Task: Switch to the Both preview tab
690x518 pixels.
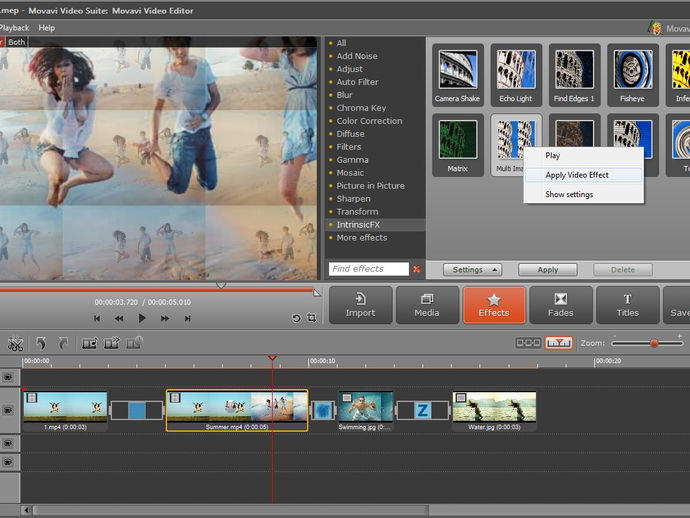Action: 17,42
